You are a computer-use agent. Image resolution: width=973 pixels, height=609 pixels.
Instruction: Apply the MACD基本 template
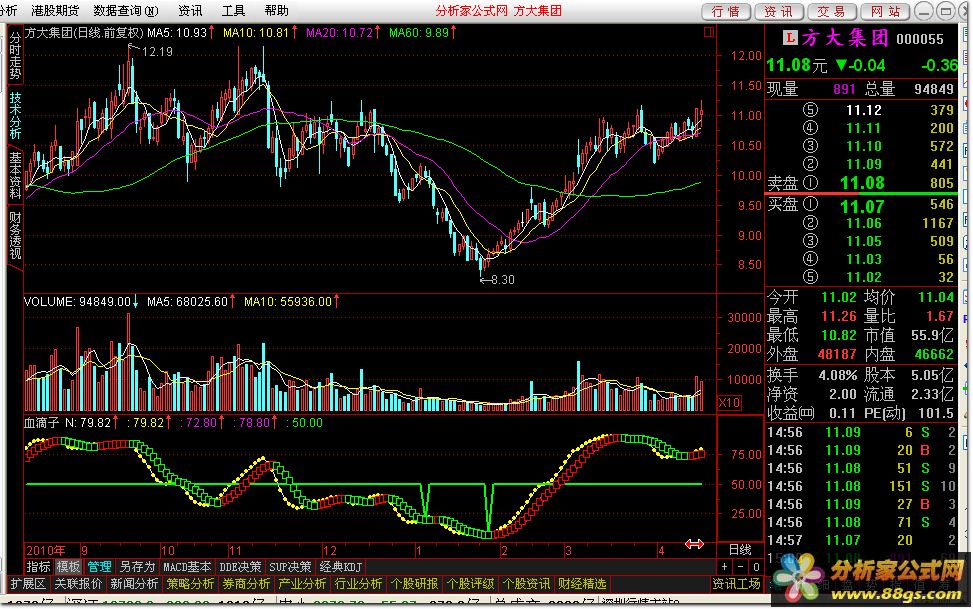point(187,567)
